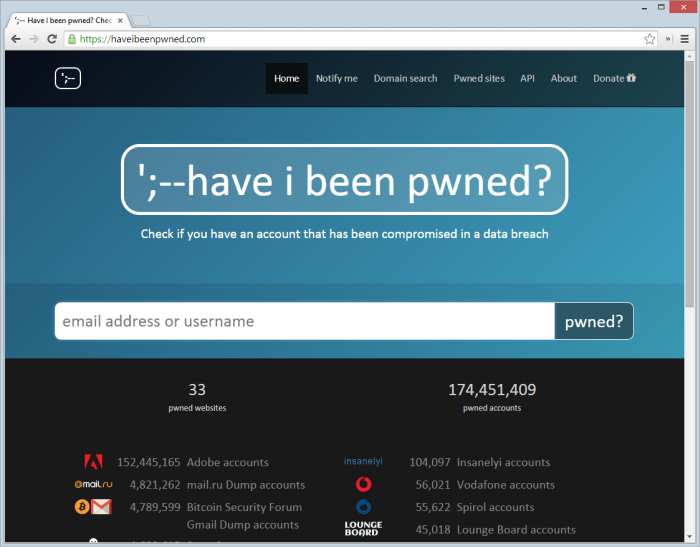Go to the Home nav item
The width and height of the screenshot is (700, 547).
click(x=287, y=79)
